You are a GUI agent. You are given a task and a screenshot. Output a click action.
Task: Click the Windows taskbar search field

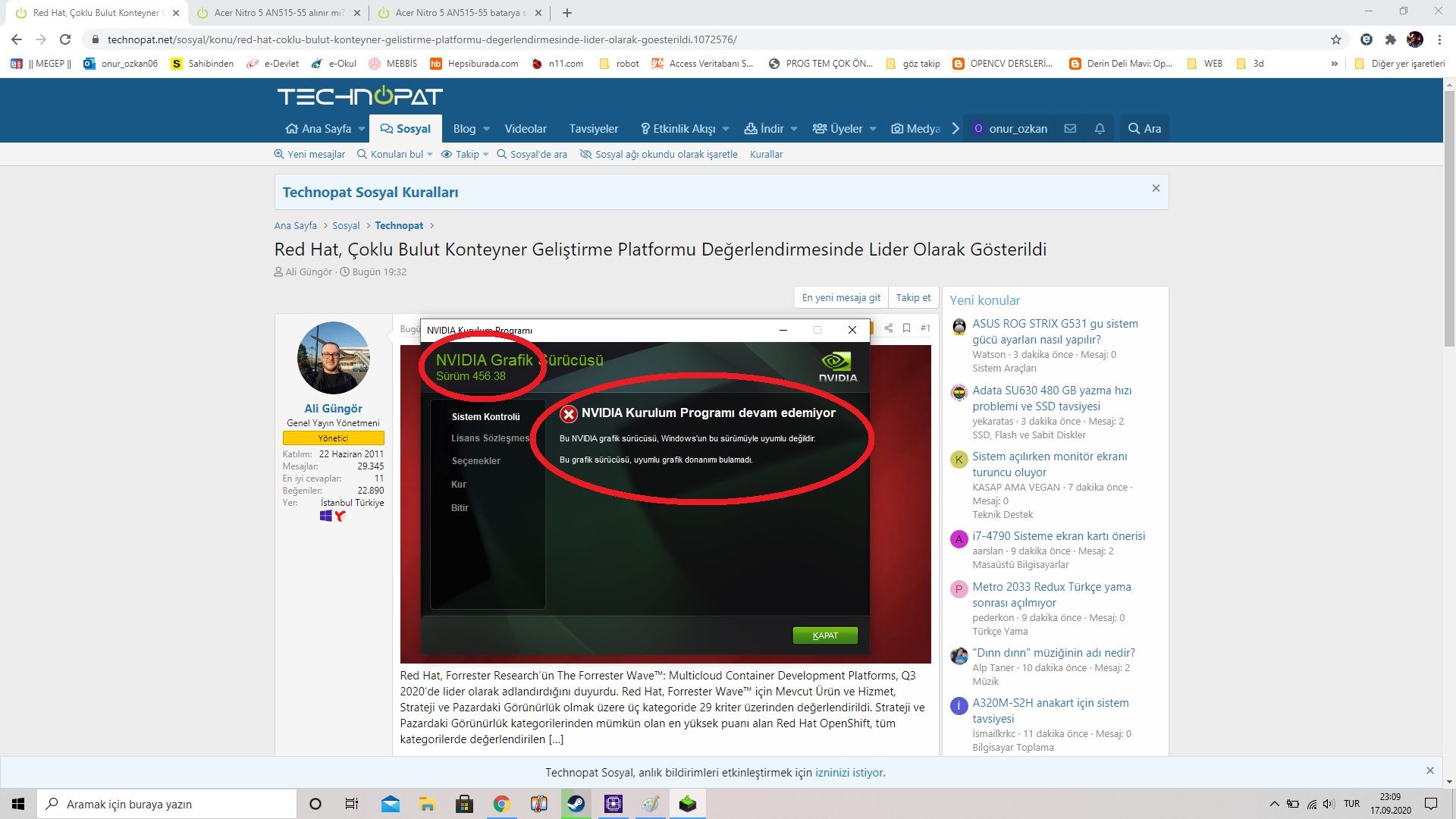pyautogui.click(x=167, y=804)
